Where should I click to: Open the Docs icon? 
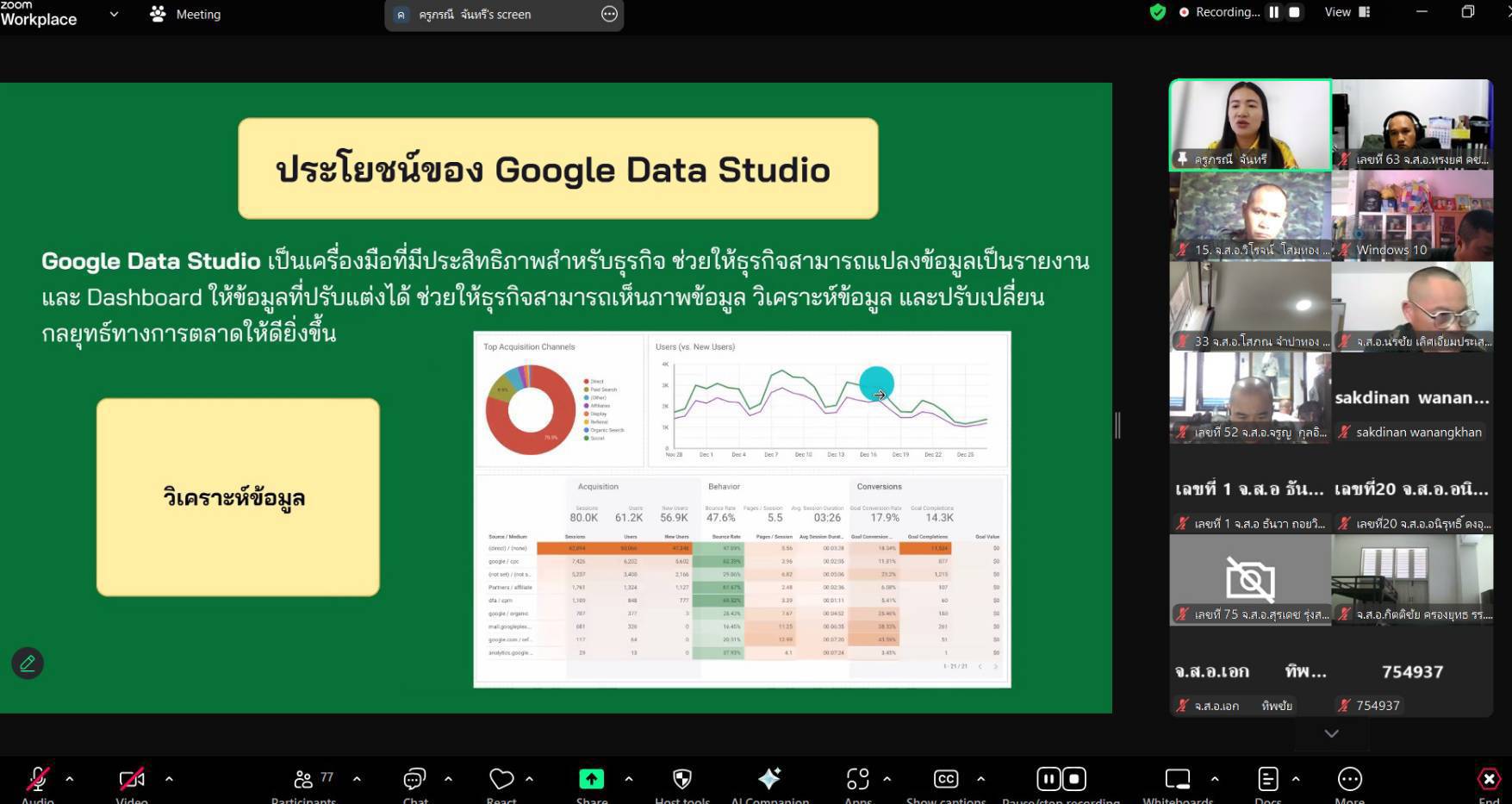1267,779
